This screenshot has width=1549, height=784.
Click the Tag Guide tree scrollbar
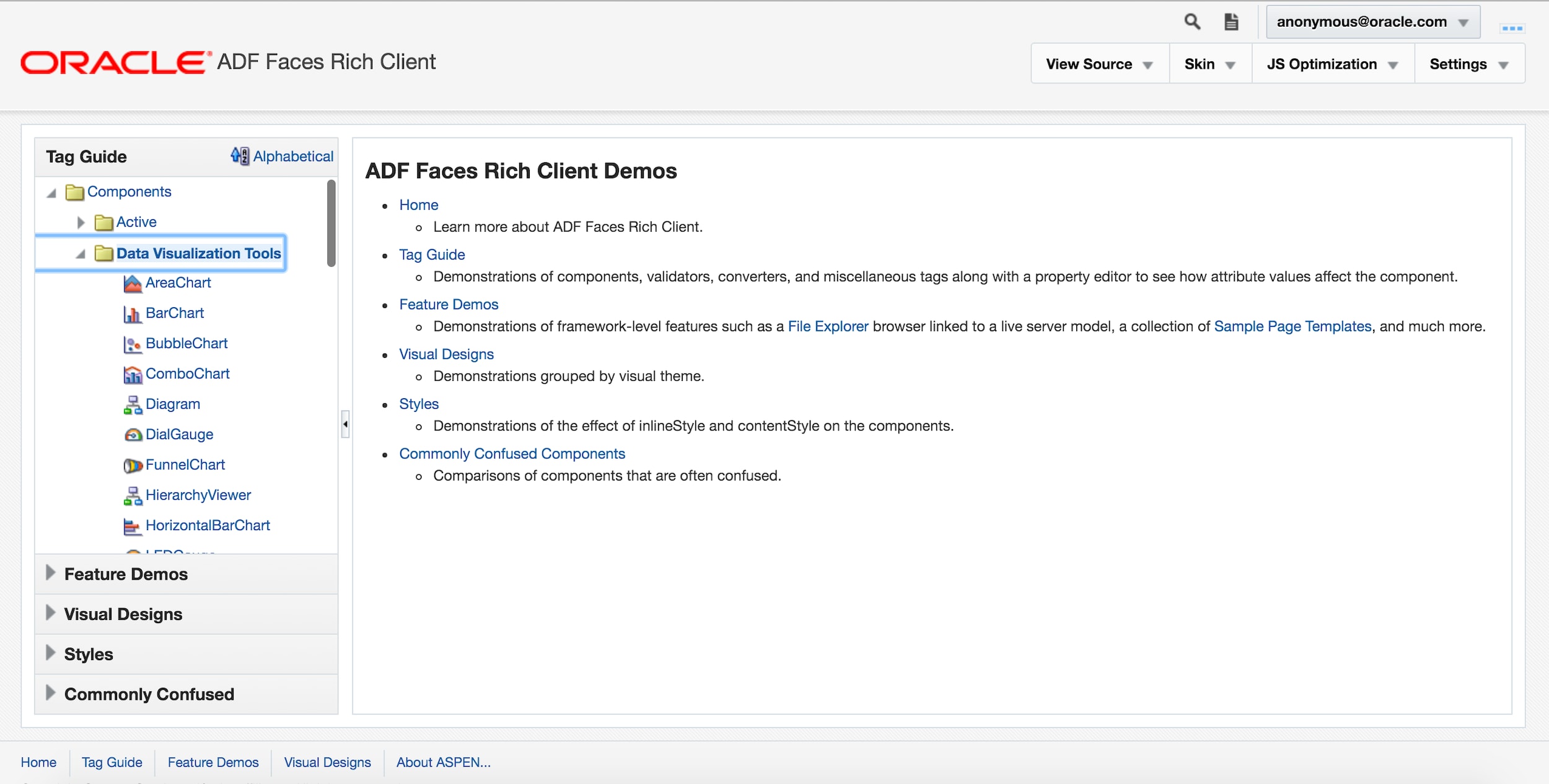pyautogui.click(x=331, y=224)
